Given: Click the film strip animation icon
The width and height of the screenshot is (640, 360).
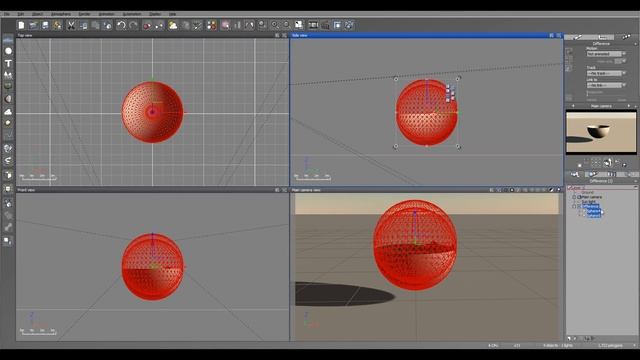Looking at the screenshot, I should click(313, 25).
